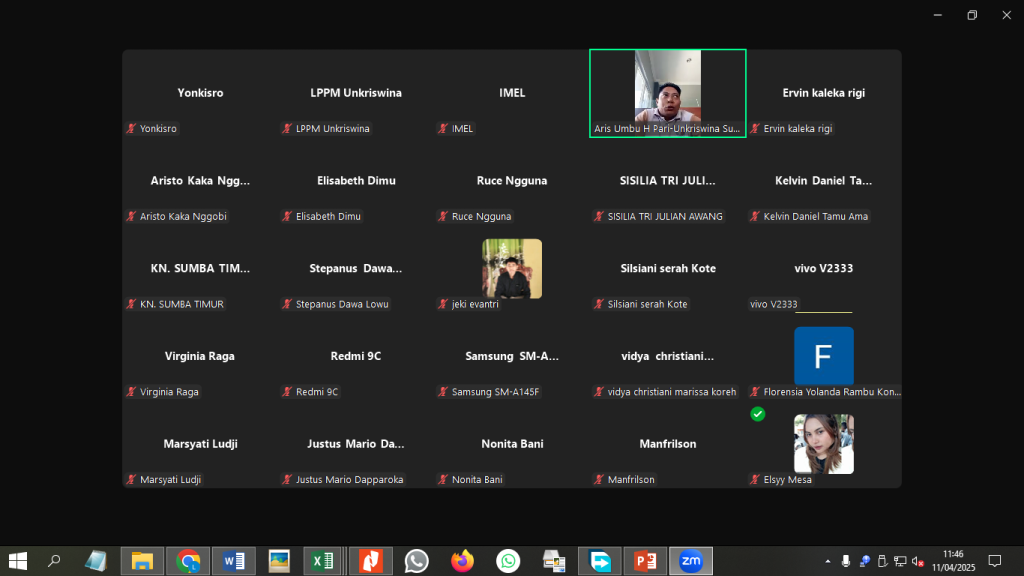The width and height of the screenshot is (1024, 576).
Task: Click the large Ruce Ngguna tile name
Action: tap(512, 181)
